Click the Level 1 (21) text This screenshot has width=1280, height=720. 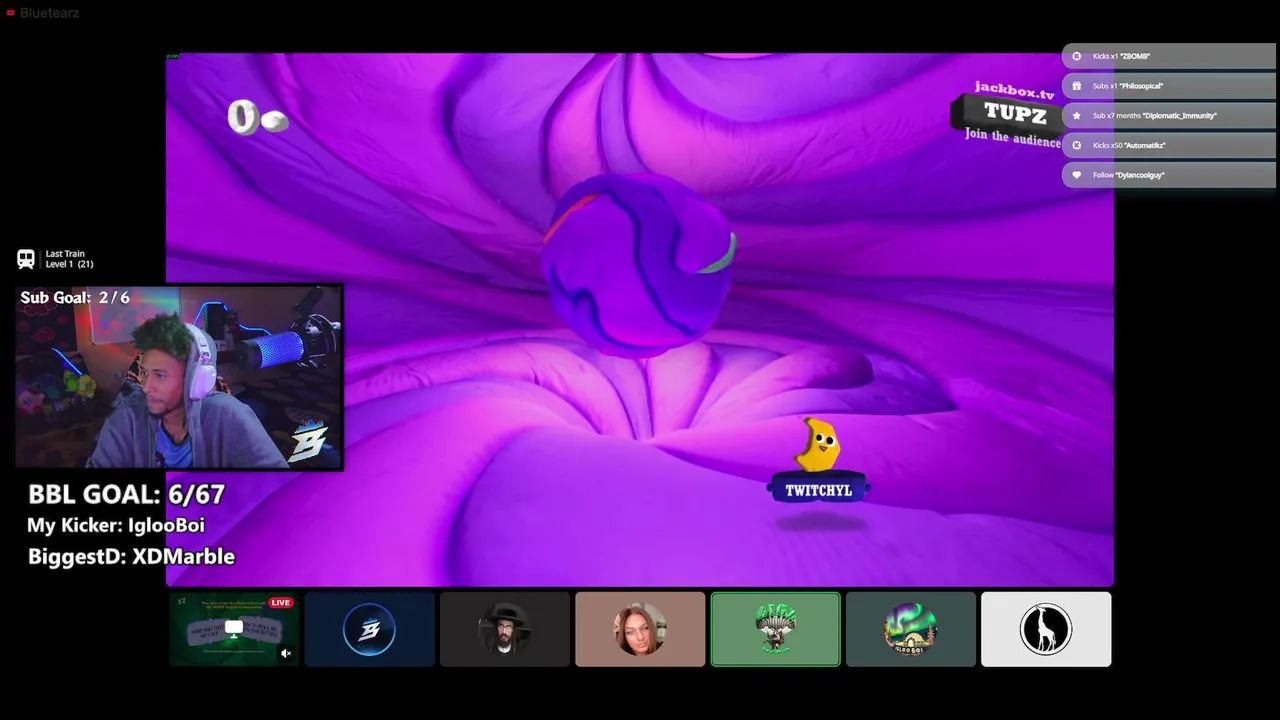(70, 264)
